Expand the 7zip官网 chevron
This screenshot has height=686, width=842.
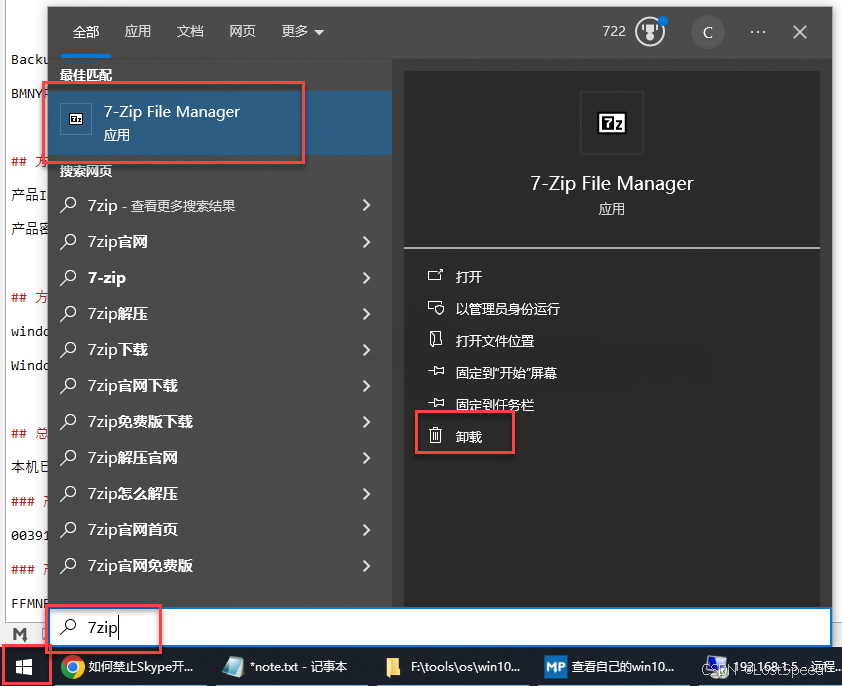point(366,242)
